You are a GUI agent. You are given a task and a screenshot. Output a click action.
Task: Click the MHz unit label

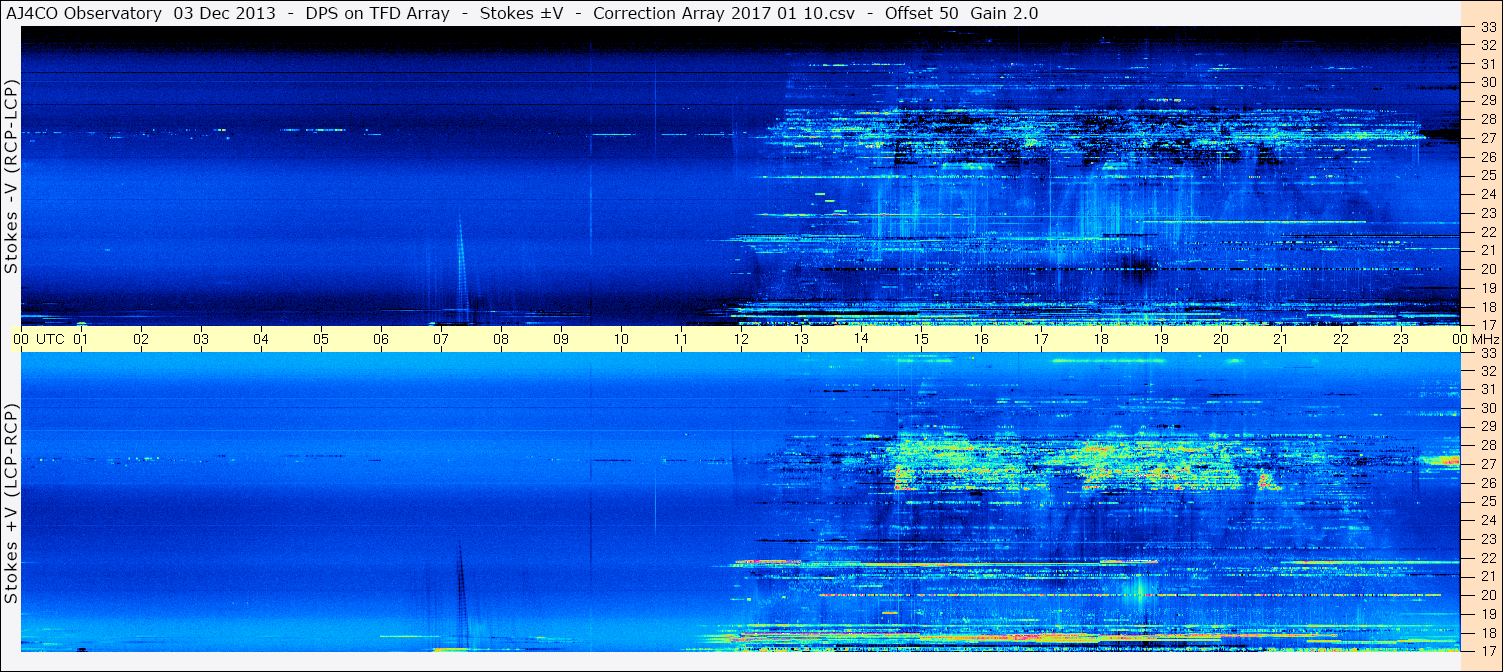1486,339
